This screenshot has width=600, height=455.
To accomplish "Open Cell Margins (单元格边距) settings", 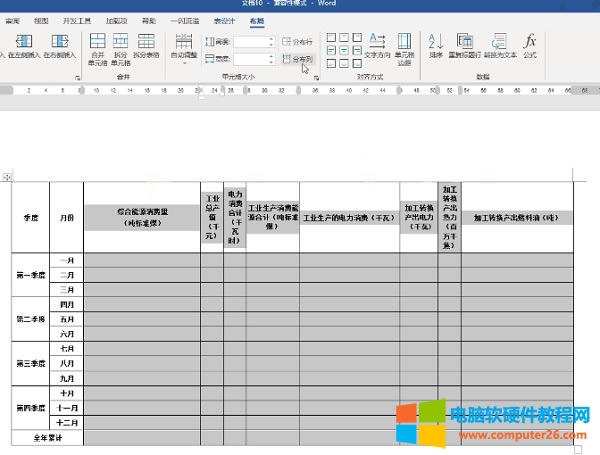I will pyautogui.click(x=403, y=46).
